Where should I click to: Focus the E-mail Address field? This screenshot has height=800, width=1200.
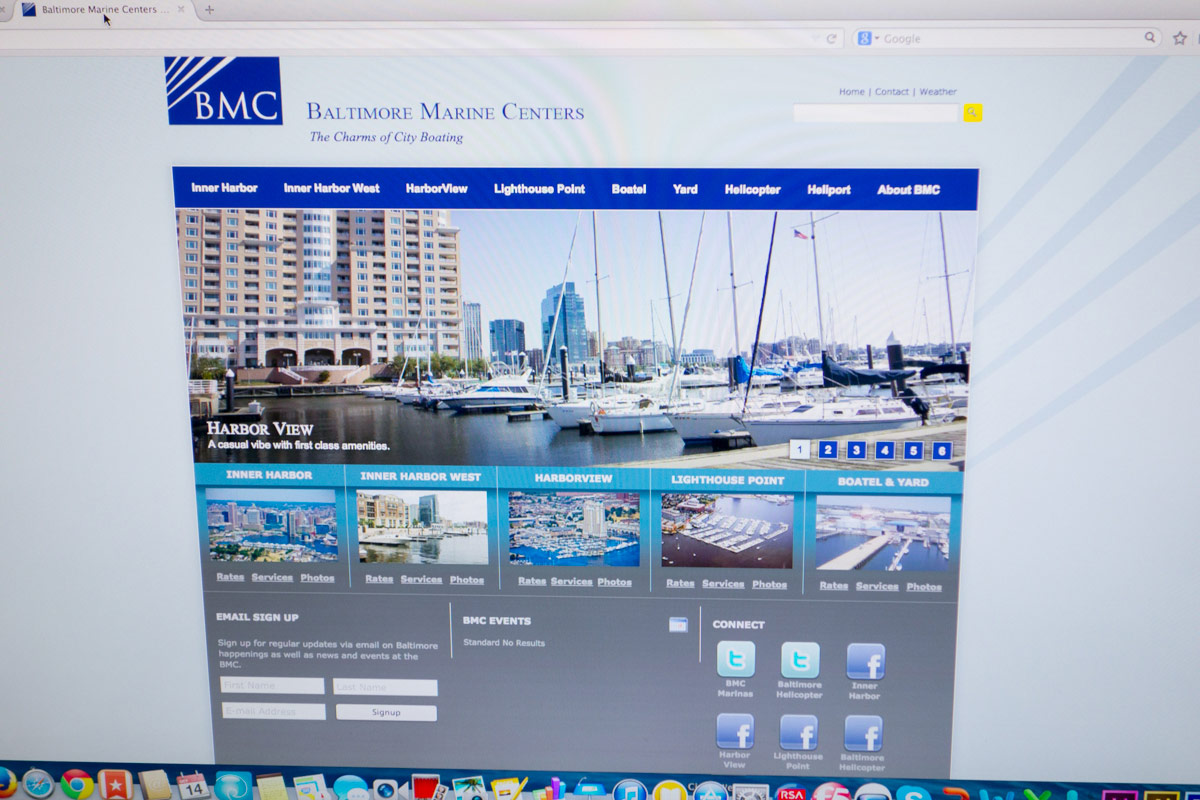point(274,712)
